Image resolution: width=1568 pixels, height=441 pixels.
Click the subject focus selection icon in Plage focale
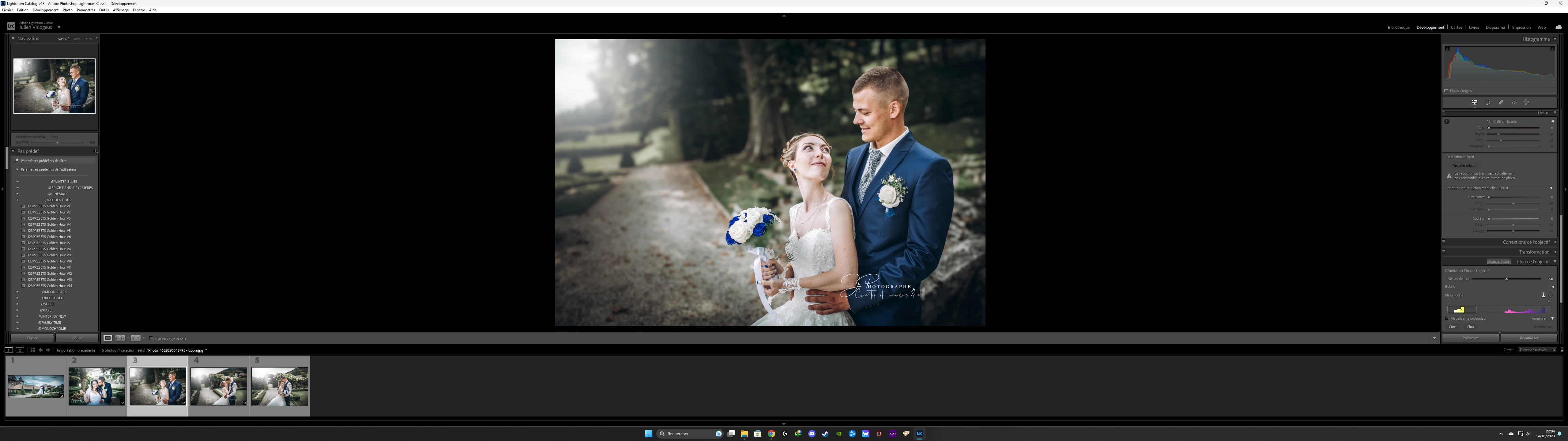(x=1543, y=296)
